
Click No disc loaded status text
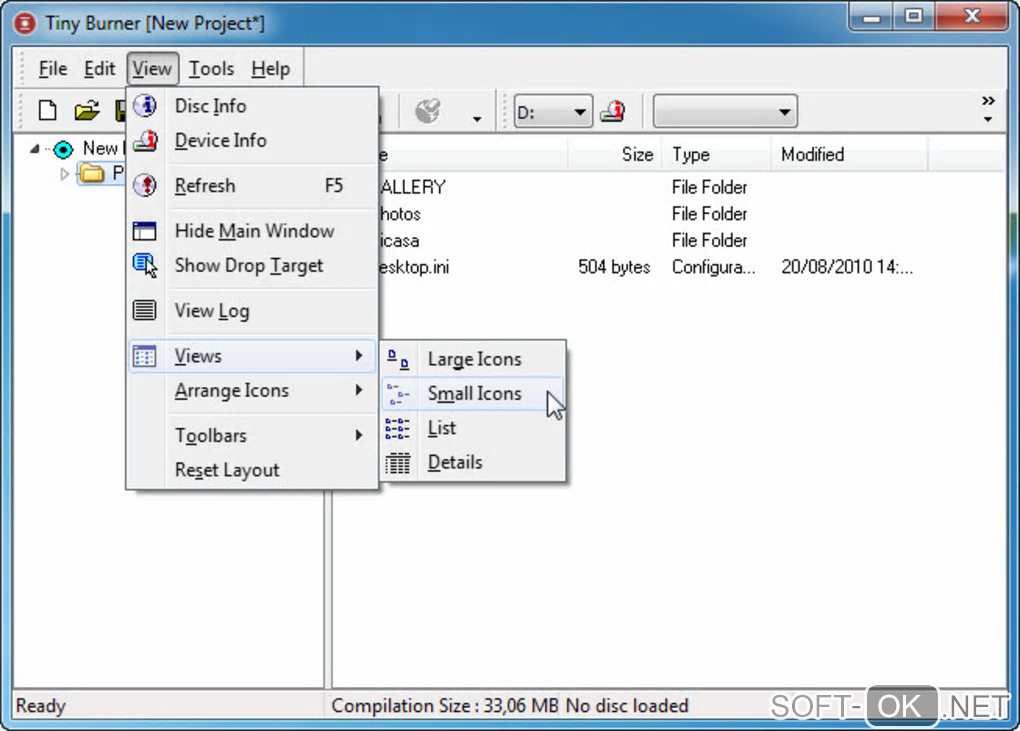(627, 706)
